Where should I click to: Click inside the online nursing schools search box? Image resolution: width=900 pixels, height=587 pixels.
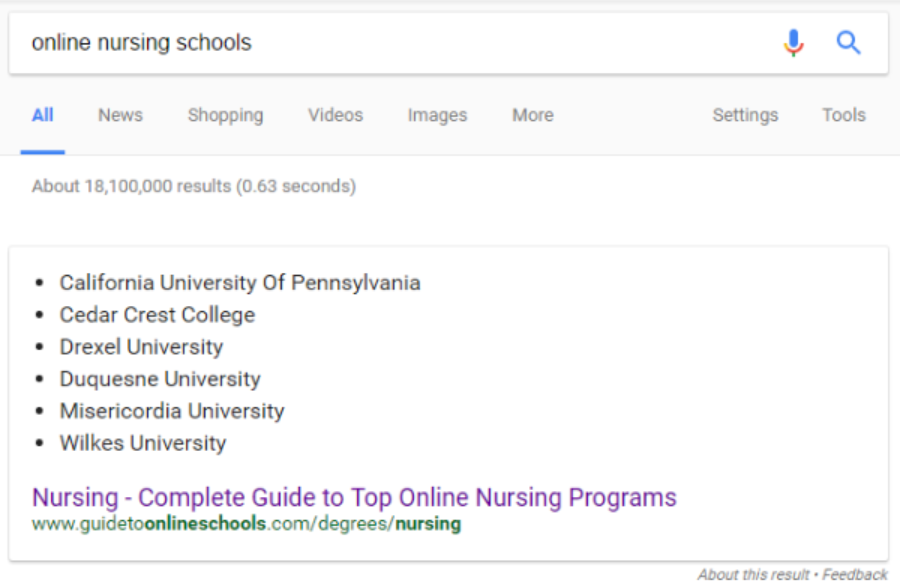pos(396,43)
